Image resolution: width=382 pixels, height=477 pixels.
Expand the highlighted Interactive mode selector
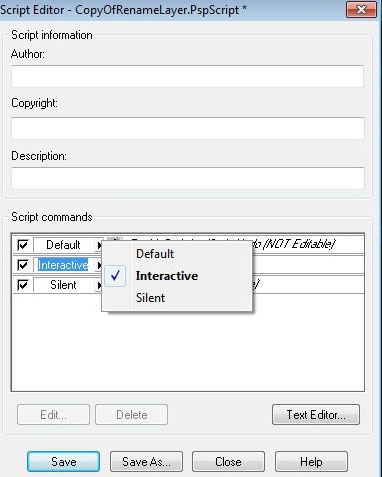(x=68, y=265)
